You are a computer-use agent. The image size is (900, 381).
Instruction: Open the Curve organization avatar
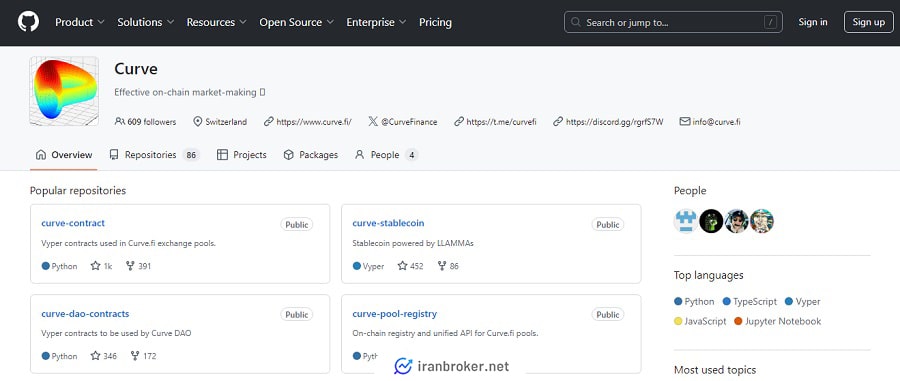pyautogui.click(x=64, y=91)
